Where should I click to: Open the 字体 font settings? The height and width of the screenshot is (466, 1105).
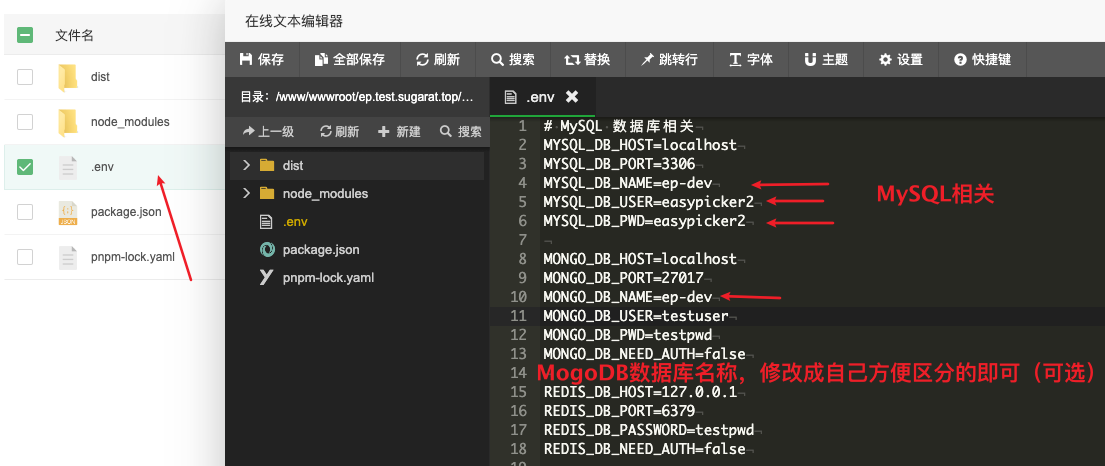pyautogui.click(x=751, y=60)
